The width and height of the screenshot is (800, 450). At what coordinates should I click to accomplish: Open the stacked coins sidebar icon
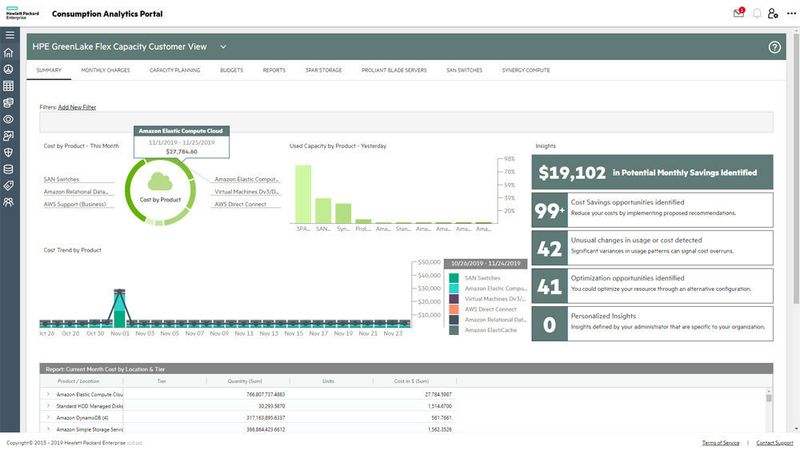9,103
